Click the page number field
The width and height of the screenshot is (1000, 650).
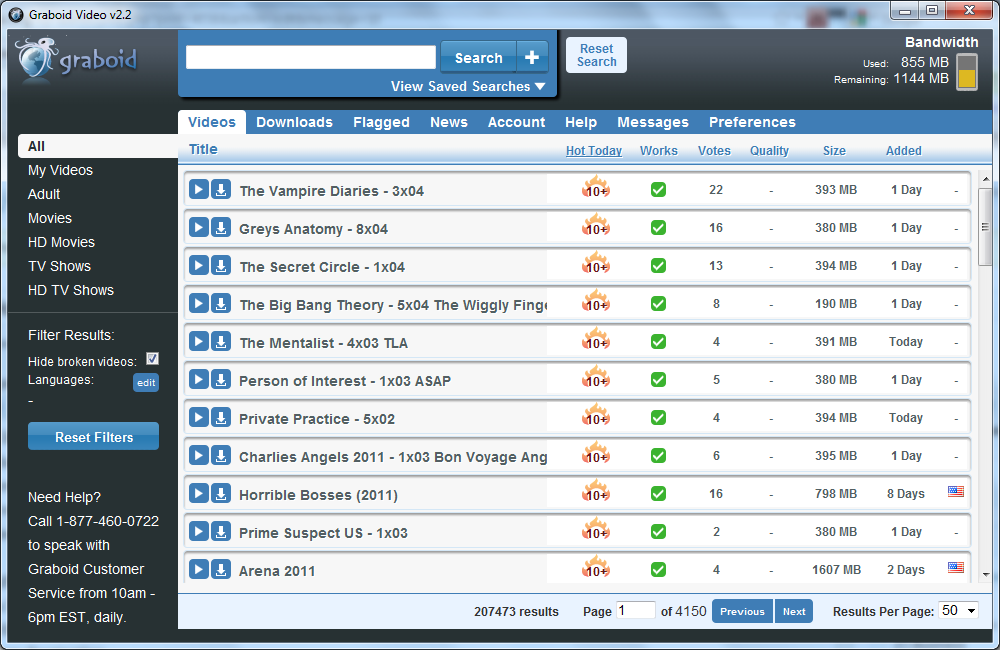coord(635,610)
